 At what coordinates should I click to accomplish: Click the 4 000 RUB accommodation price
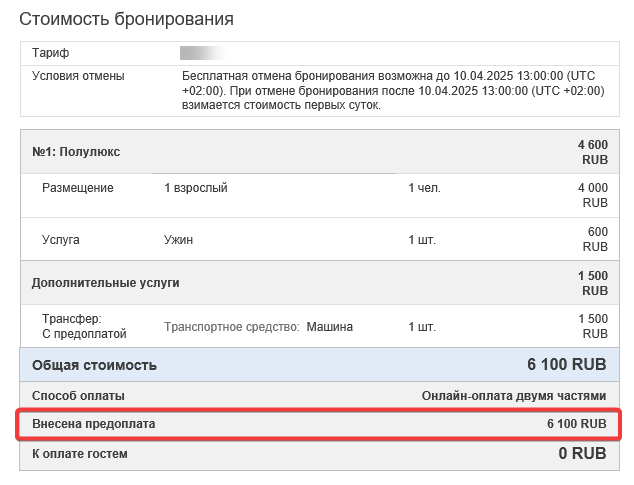[593, 195]
